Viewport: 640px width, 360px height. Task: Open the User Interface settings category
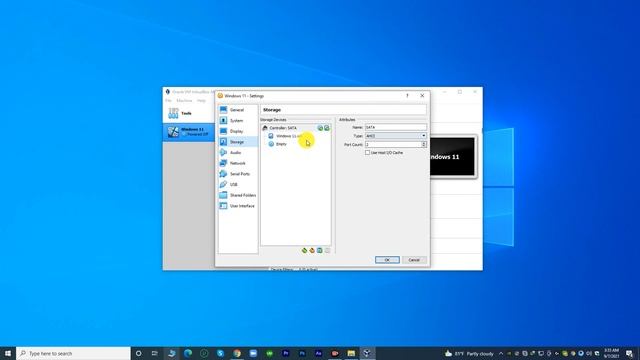click(x=238, y=206)
